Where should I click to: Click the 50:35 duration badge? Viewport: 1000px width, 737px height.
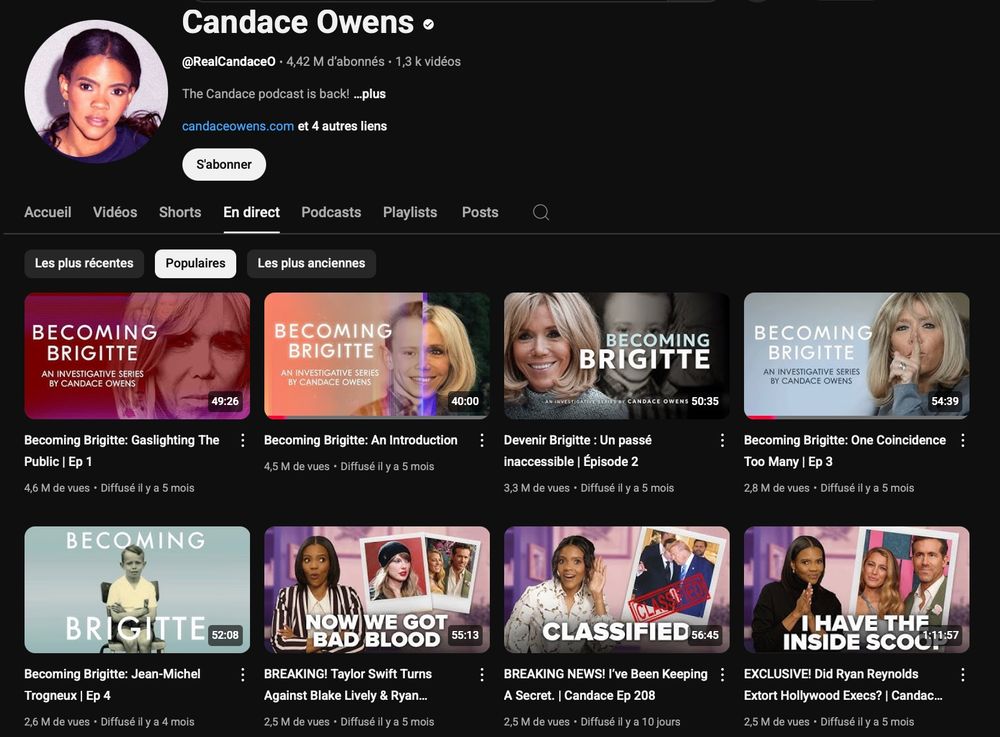[x=705, y=401]
